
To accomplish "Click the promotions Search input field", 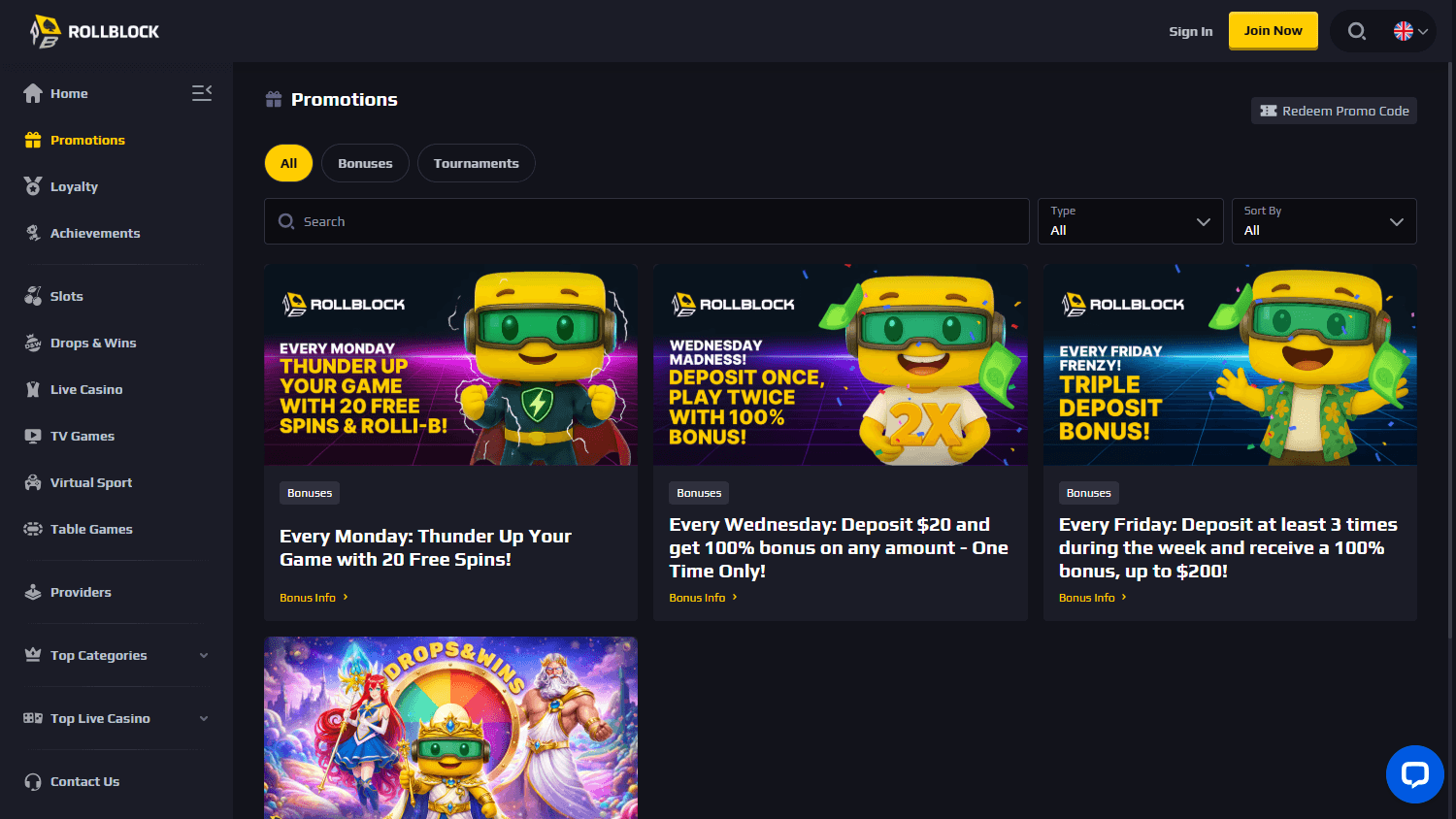I will coord(646,221).
